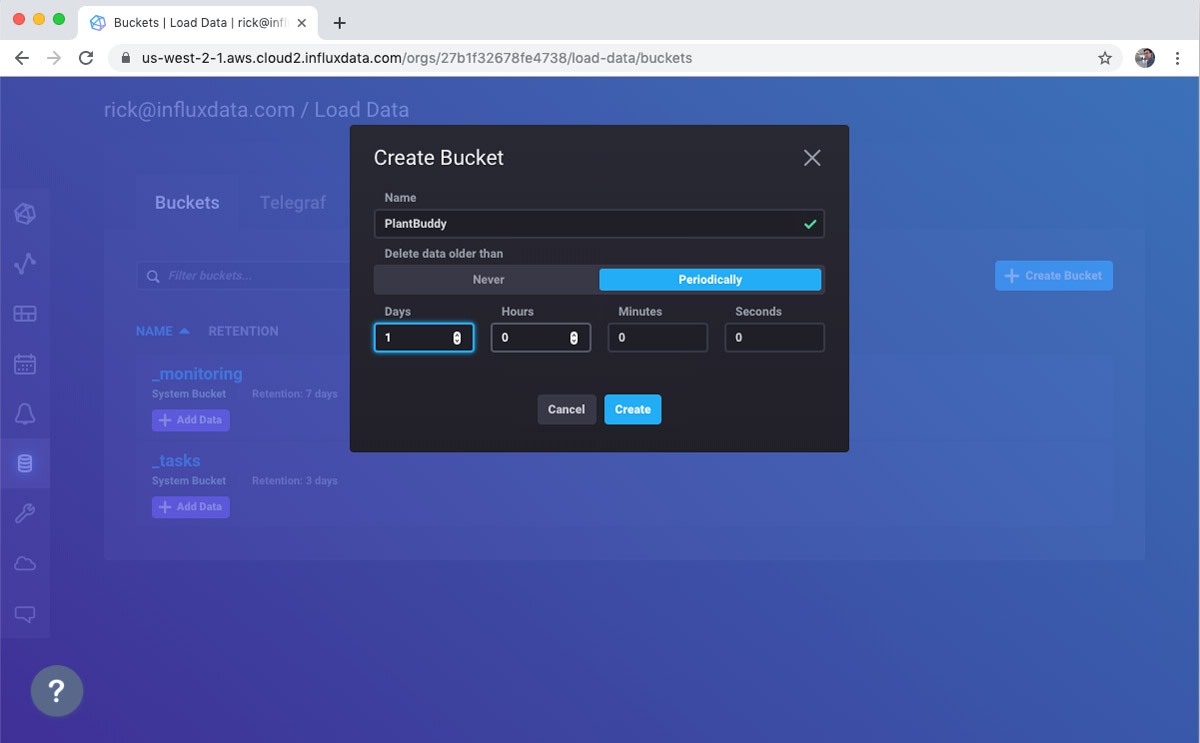The image size is (1200, 743).
Task: Click the round question mark help button
Action: pyautogui.click(x=57, y=690)
